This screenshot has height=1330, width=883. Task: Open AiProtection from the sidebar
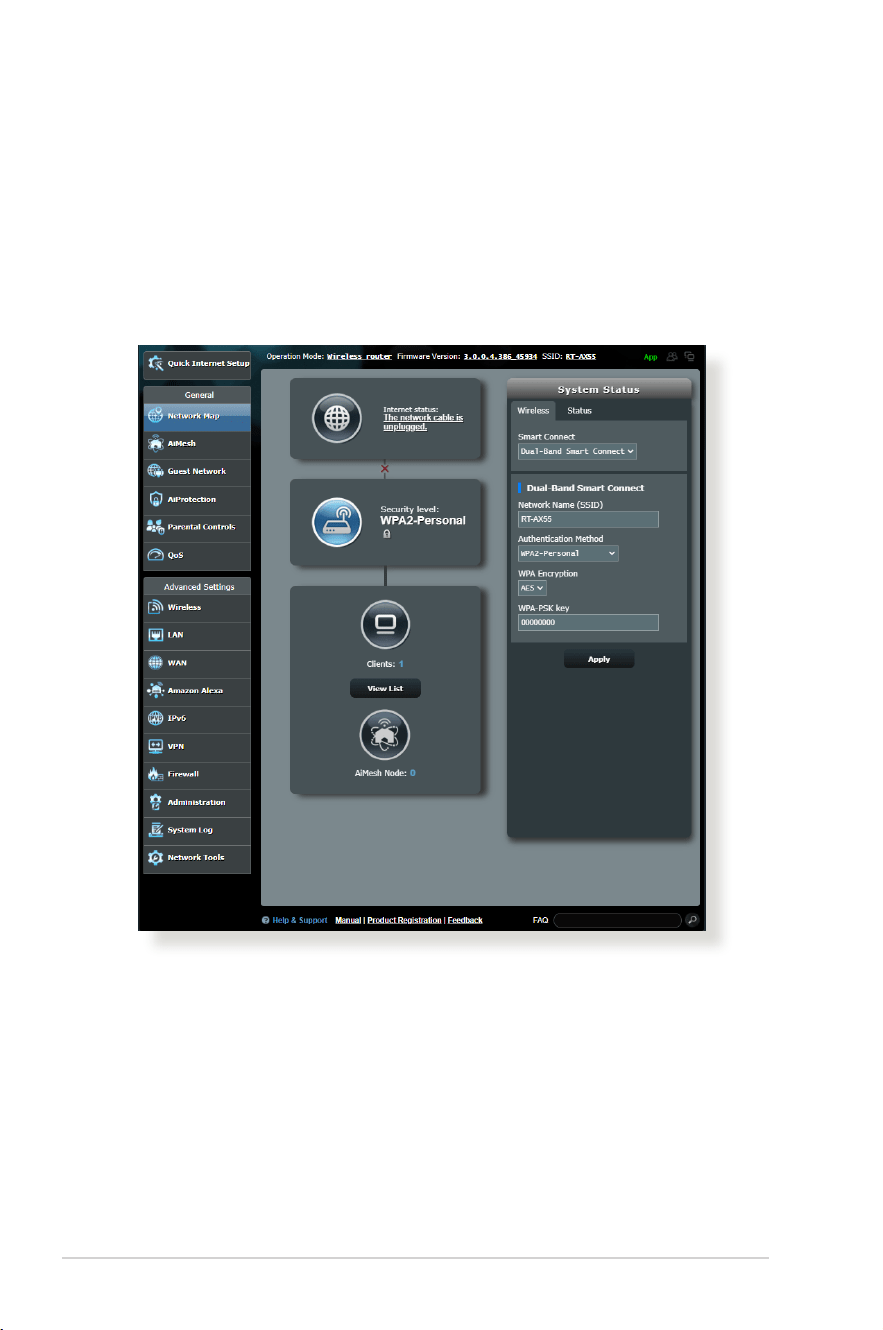197,499
